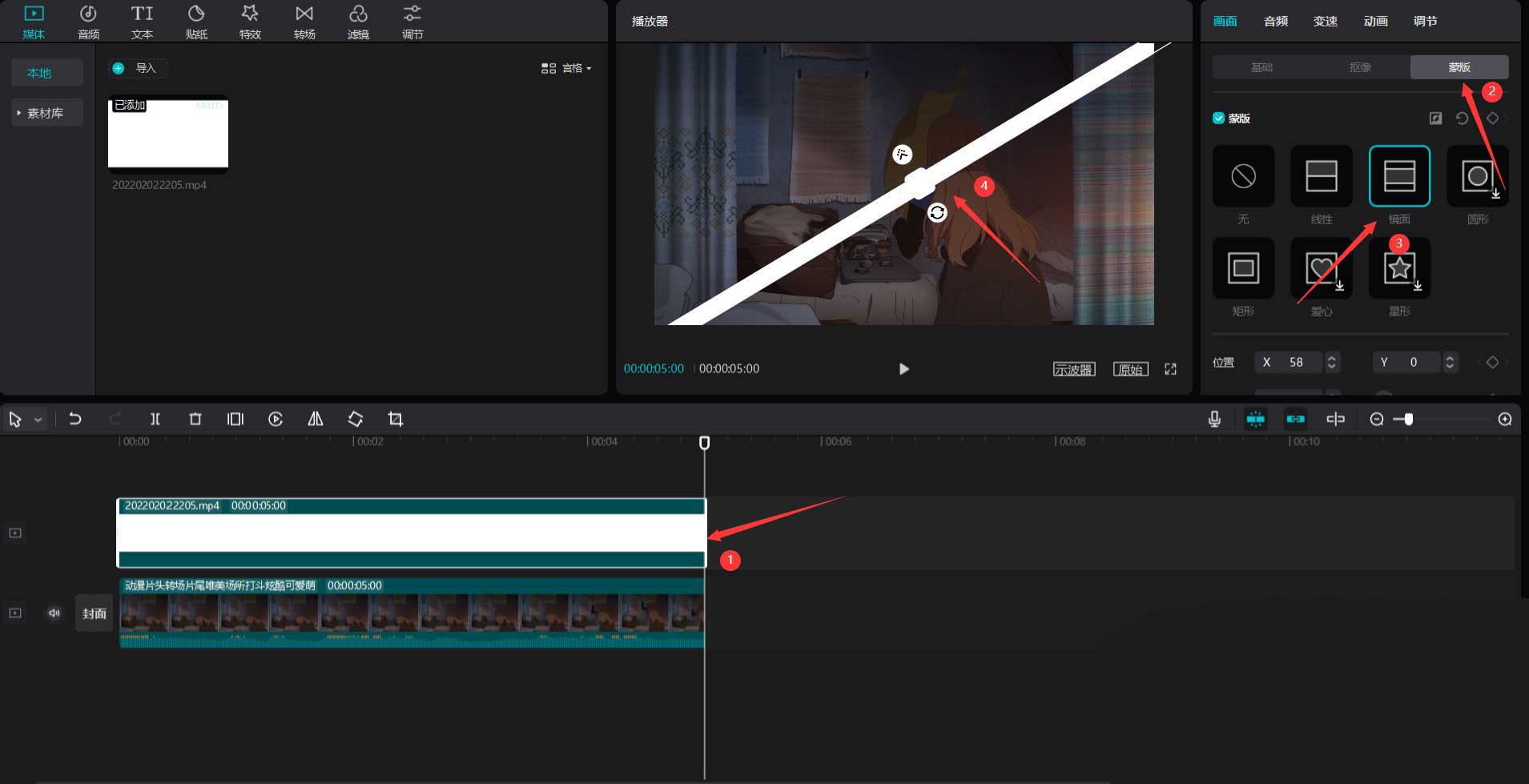1529x784 pixels.
Task: Open the 转场 transitions tab
Action: point(304,22)
